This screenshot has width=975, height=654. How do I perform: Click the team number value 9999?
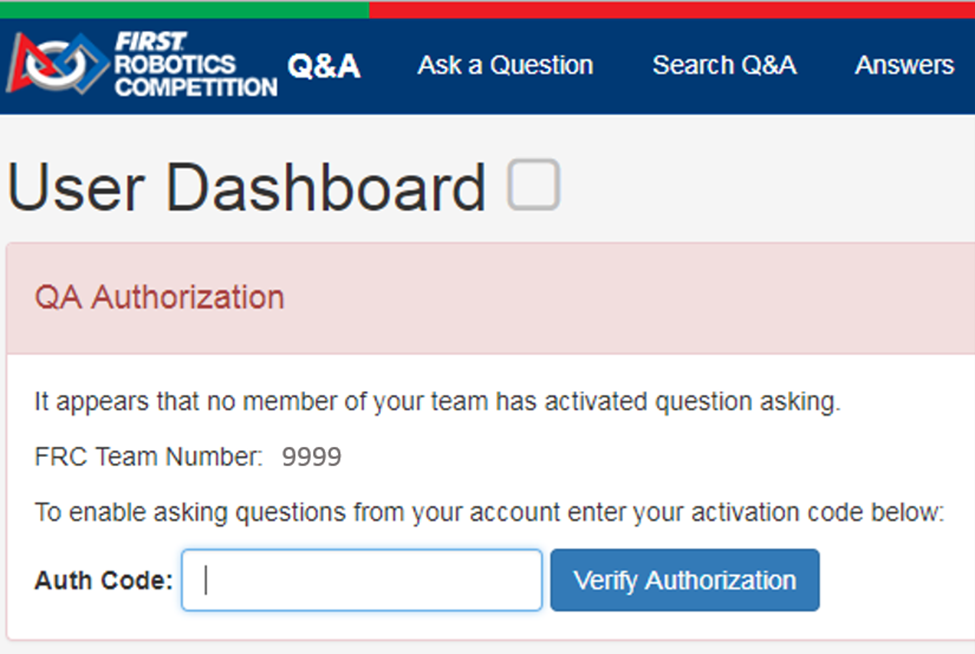[x=311, y=458]
